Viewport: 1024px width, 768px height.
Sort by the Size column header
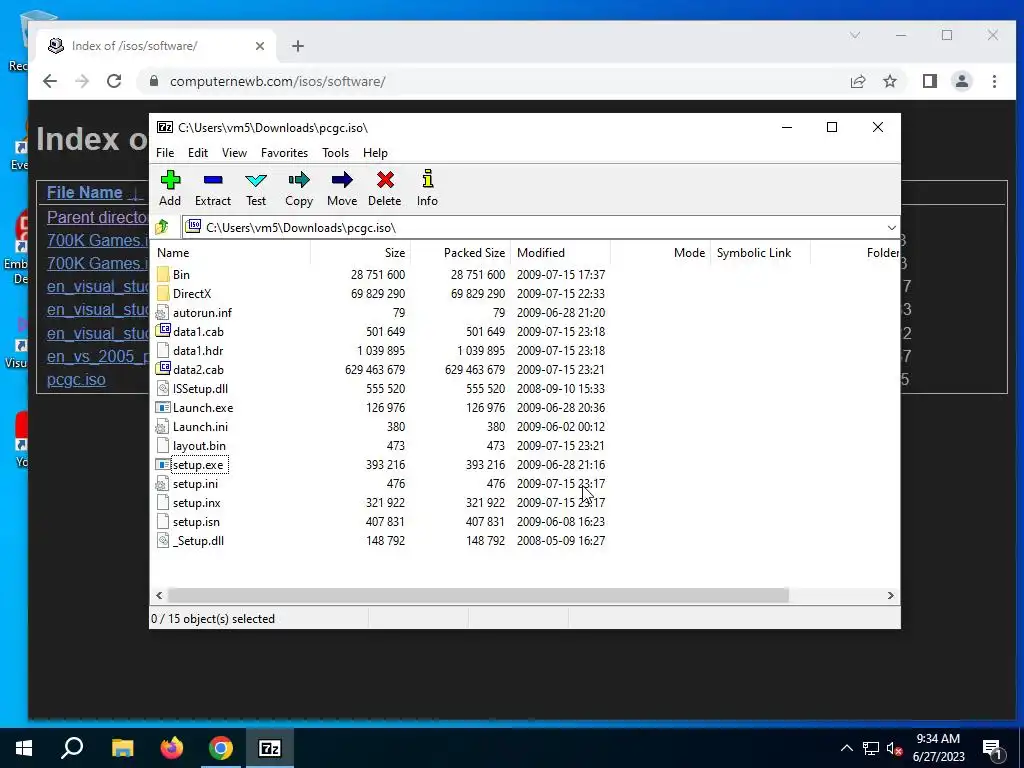point(360,253)
